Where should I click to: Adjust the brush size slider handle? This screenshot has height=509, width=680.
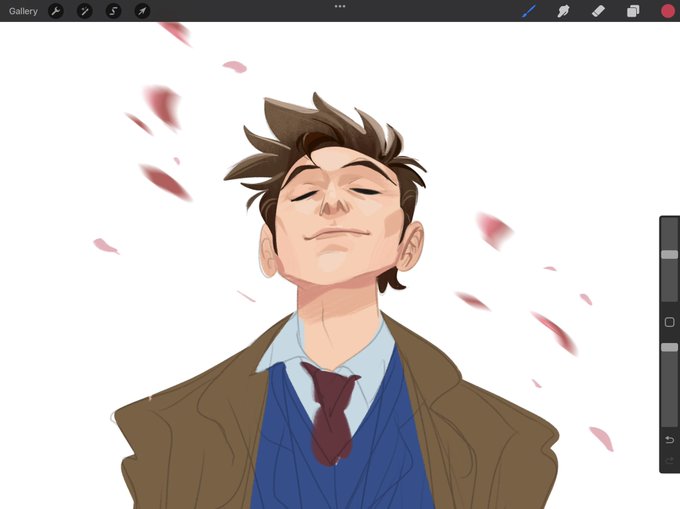point(670,254)
